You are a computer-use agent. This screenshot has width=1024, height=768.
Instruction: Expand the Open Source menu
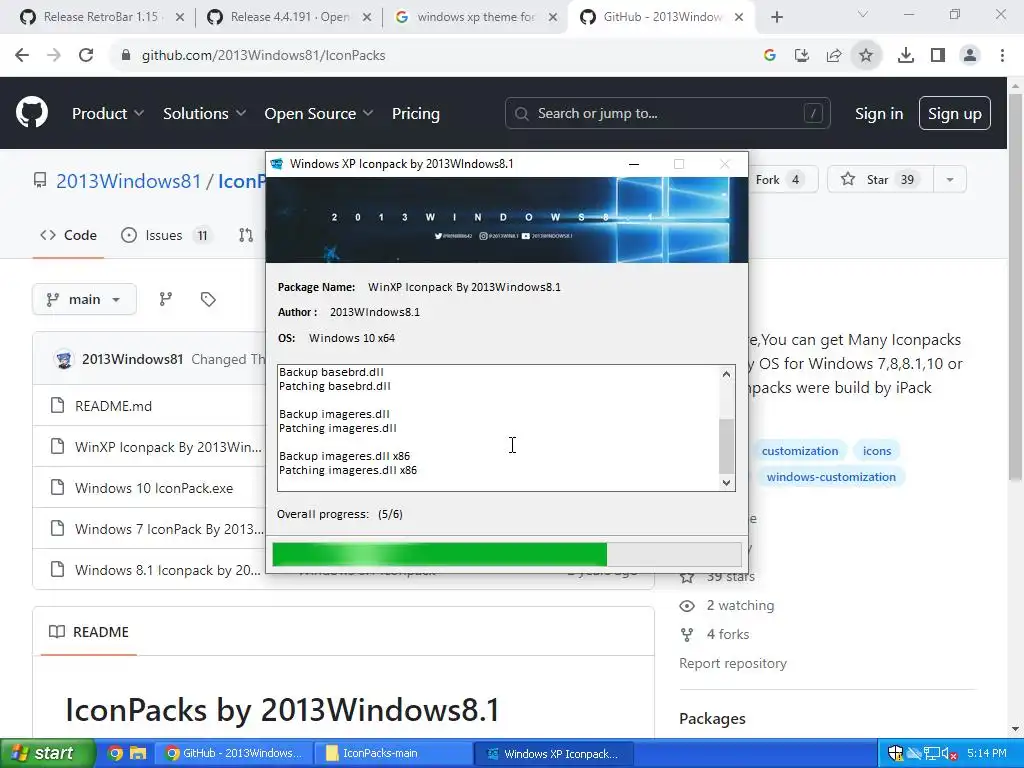click(319, 114)
